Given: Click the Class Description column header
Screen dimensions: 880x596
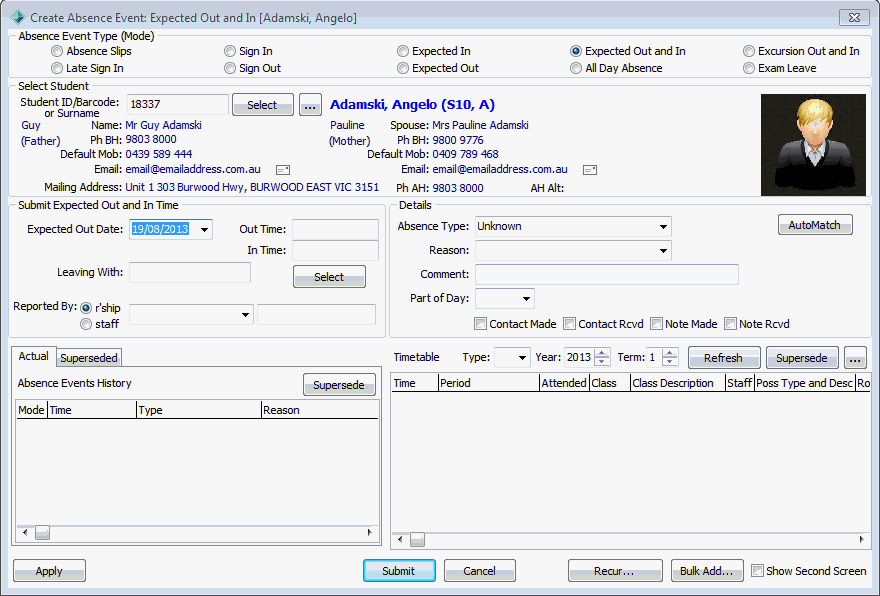Looking at the screenshot, I should coord(677,383).
